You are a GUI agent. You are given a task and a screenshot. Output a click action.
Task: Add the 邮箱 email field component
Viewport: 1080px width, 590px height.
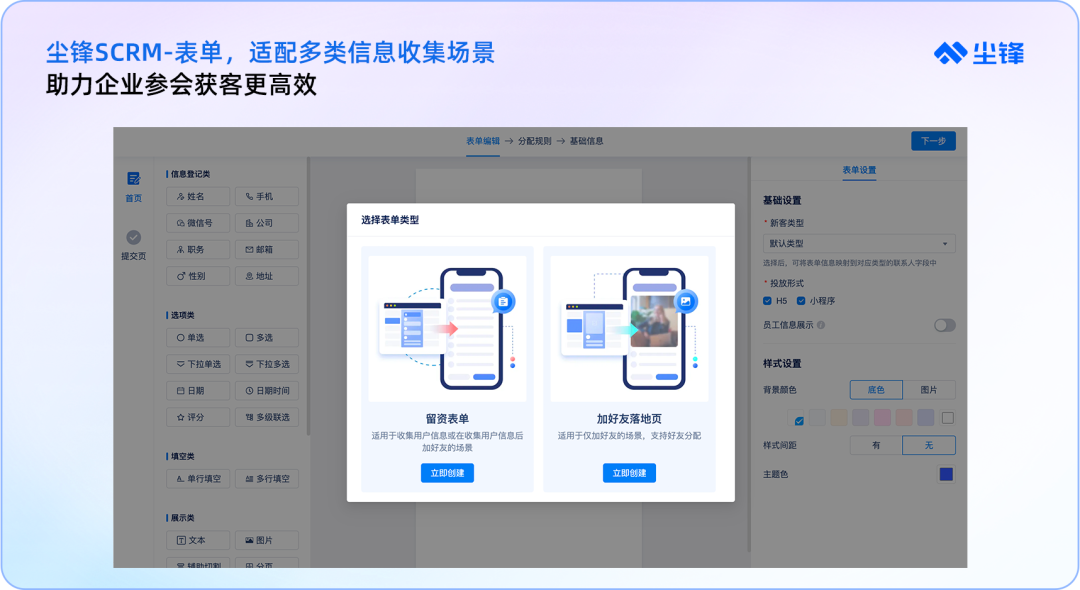coord(267,249)
